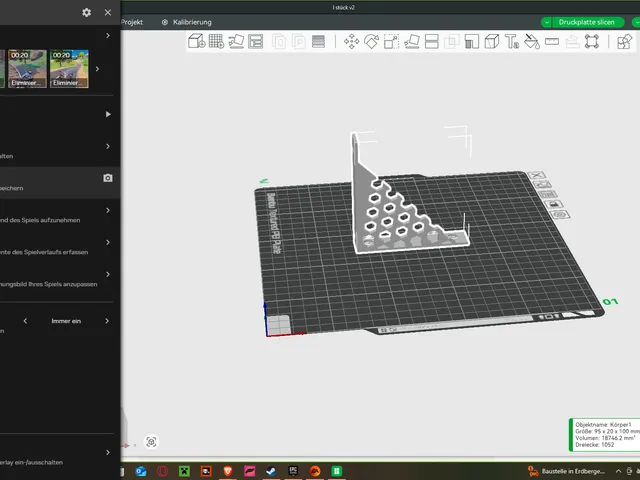Expand 'Ihres Spiels anzupassen' row chevron
640x480 pixels.
[108, 274]
